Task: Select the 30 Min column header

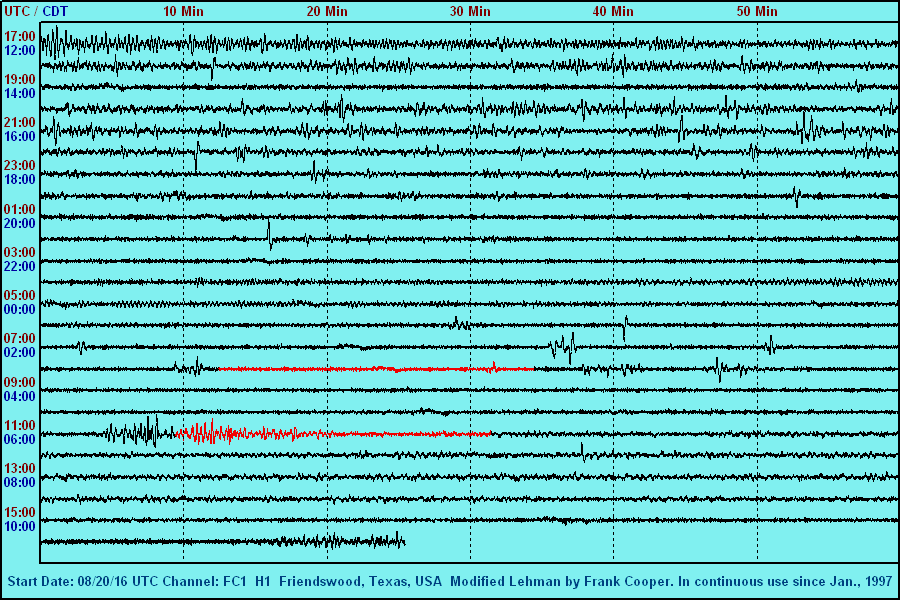Action: click(x=470, y=11)
